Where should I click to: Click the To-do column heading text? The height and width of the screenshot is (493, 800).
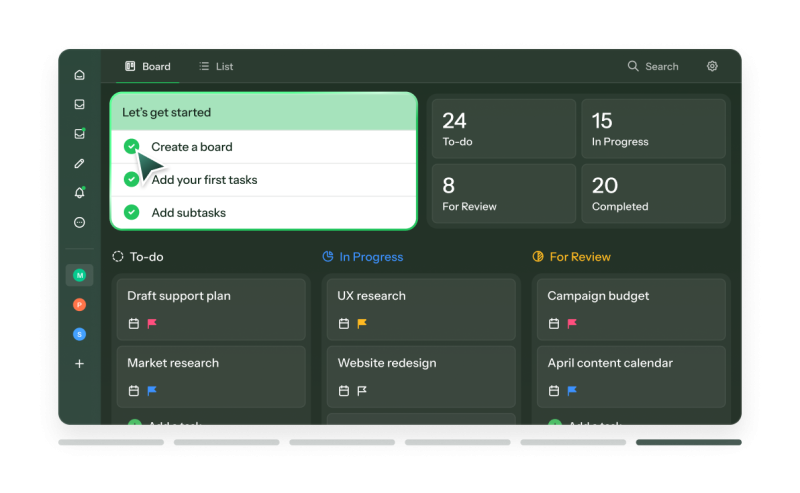146,257
